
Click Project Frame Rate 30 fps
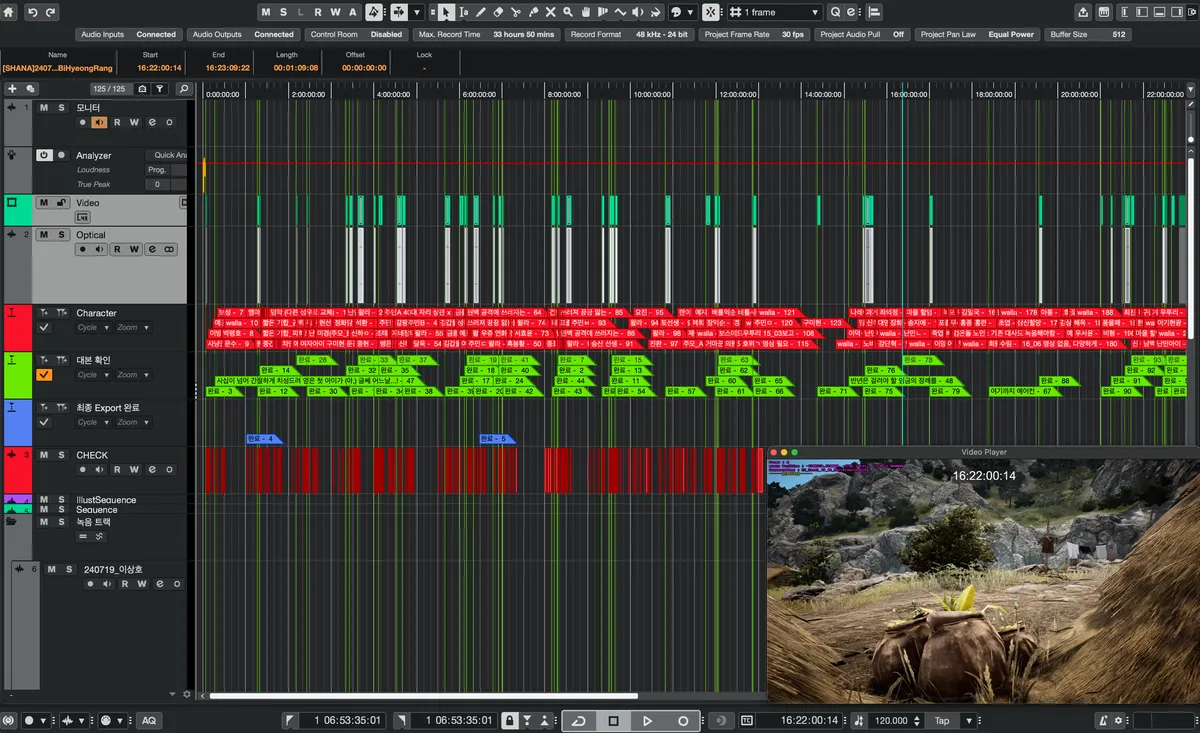(x=755, y=34)
